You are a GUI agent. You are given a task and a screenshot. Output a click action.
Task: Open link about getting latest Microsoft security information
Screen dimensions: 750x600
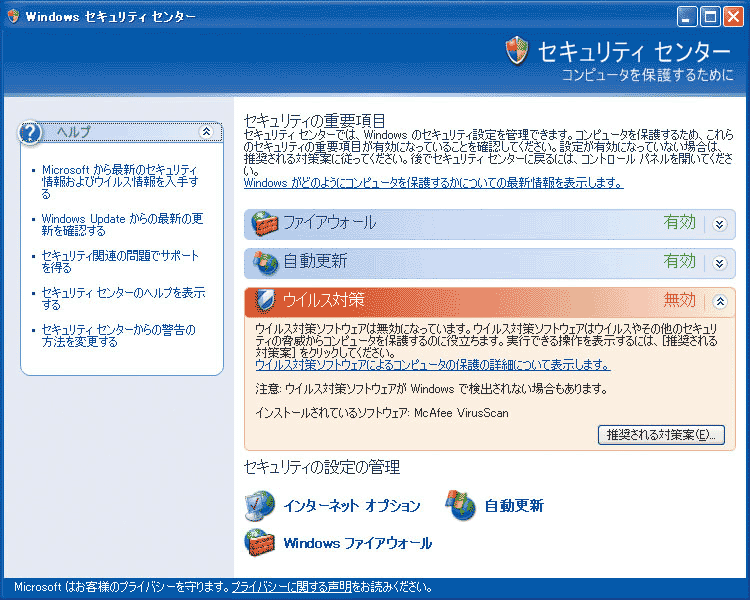[119, 182]
